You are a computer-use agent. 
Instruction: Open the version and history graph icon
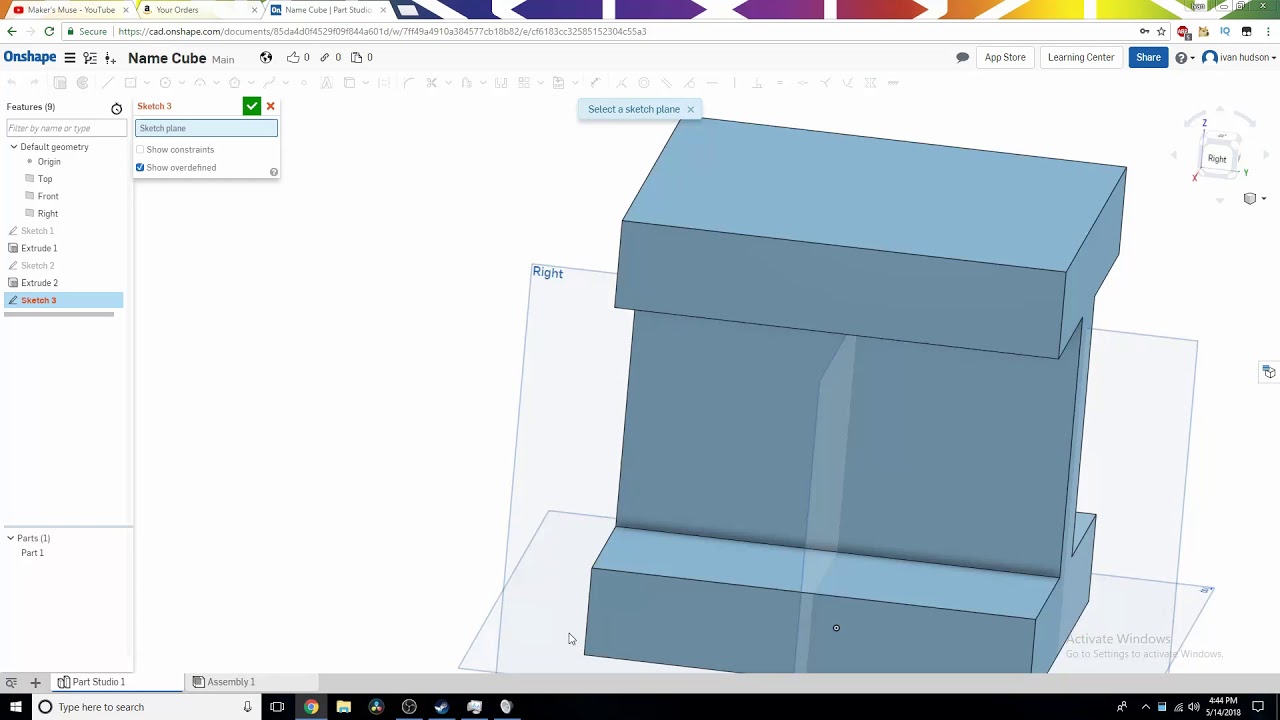[x=90, y=58]
